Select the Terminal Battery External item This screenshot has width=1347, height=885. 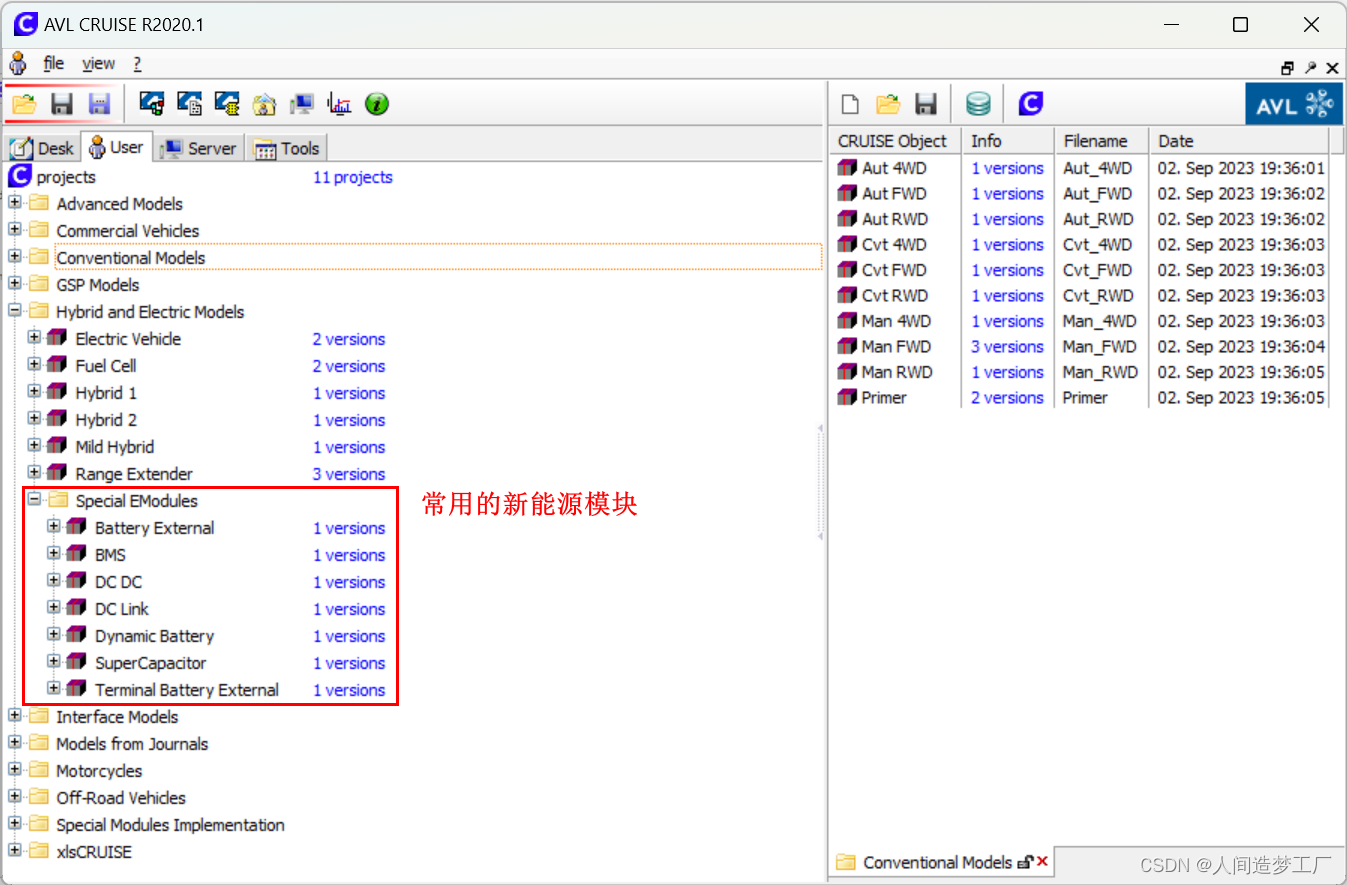click(187, 690)
